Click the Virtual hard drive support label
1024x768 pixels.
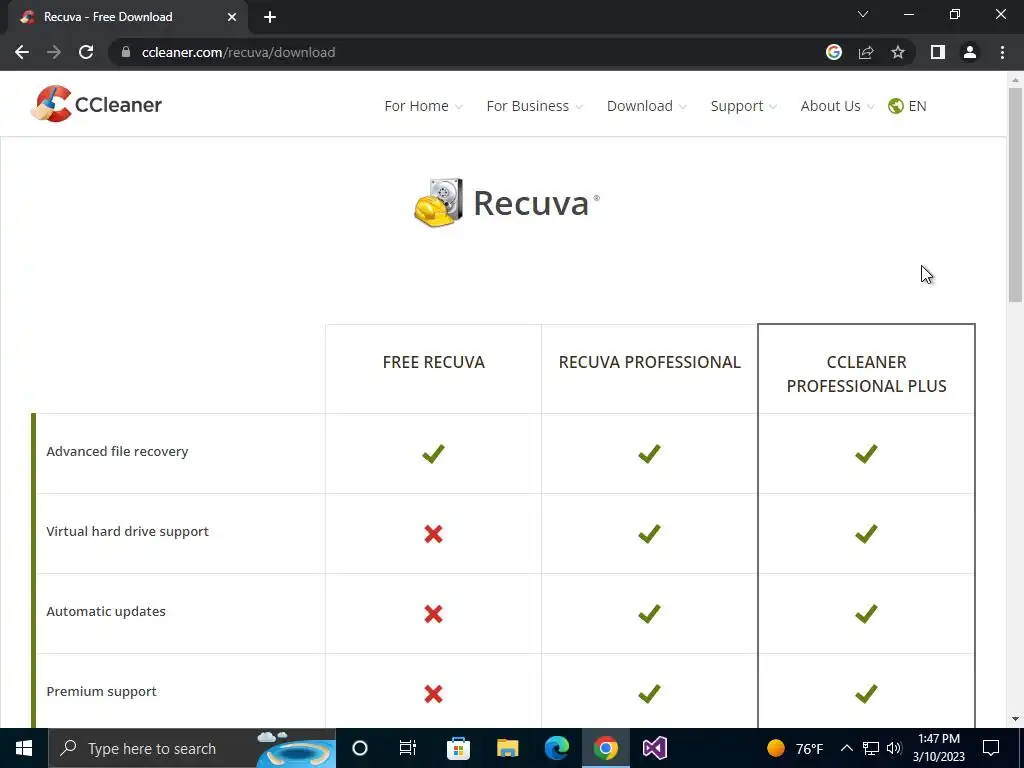coord(127,532)
